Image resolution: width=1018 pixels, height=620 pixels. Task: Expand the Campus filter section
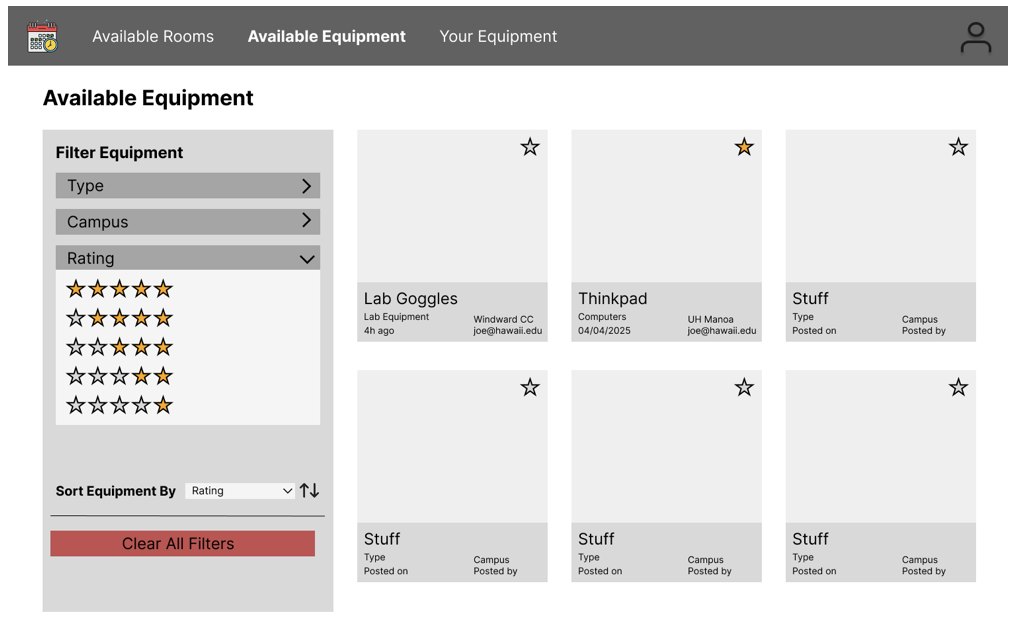pos(188,222)
